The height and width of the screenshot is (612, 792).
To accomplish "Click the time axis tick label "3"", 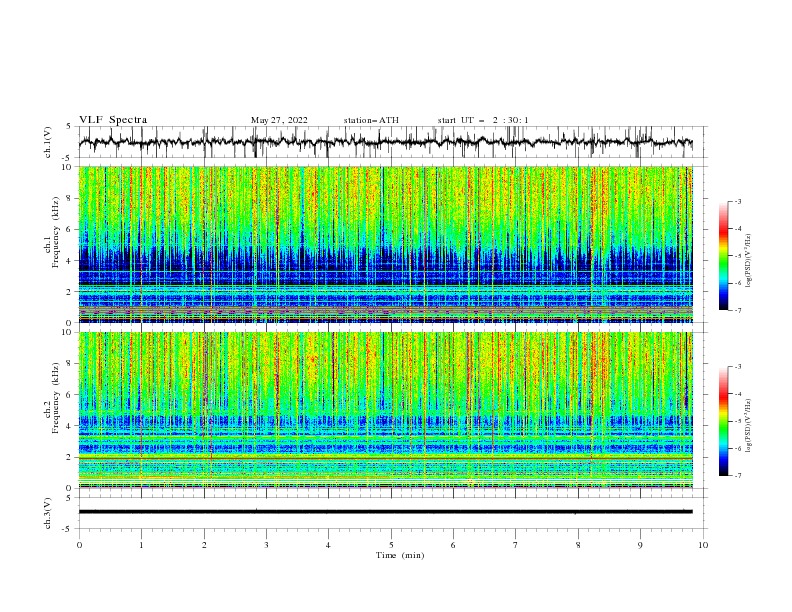I will click(x=266, y=545).
